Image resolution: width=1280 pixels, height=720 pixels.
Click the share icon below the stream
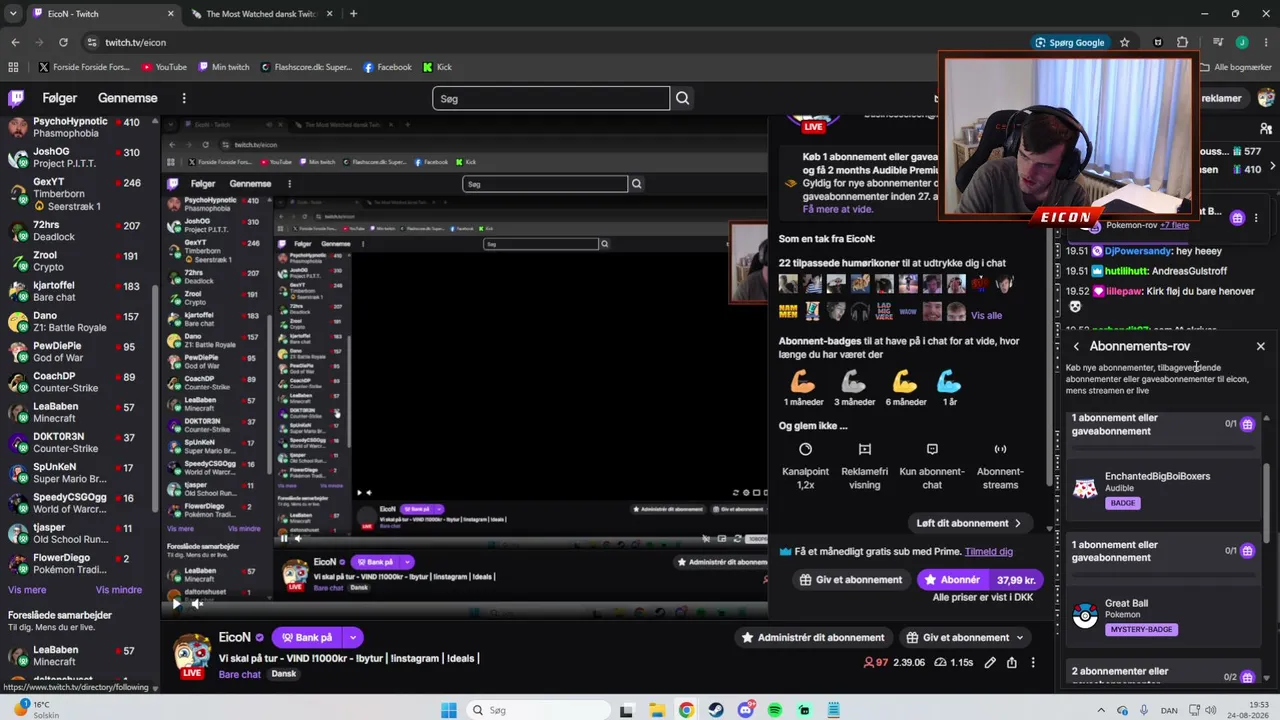click(x=1012, y=662)
